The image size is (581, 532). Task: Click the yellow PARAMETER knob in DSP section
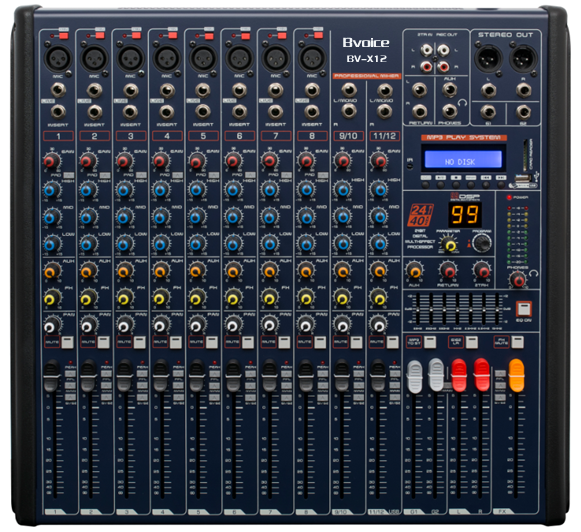[x=449, y=245]
